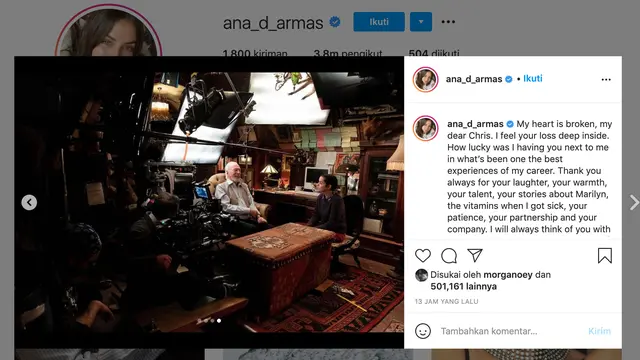Viewport: 640px width, 360px height.
Task: Open morganoey's small avatar in likes
Action: (421, 275)
